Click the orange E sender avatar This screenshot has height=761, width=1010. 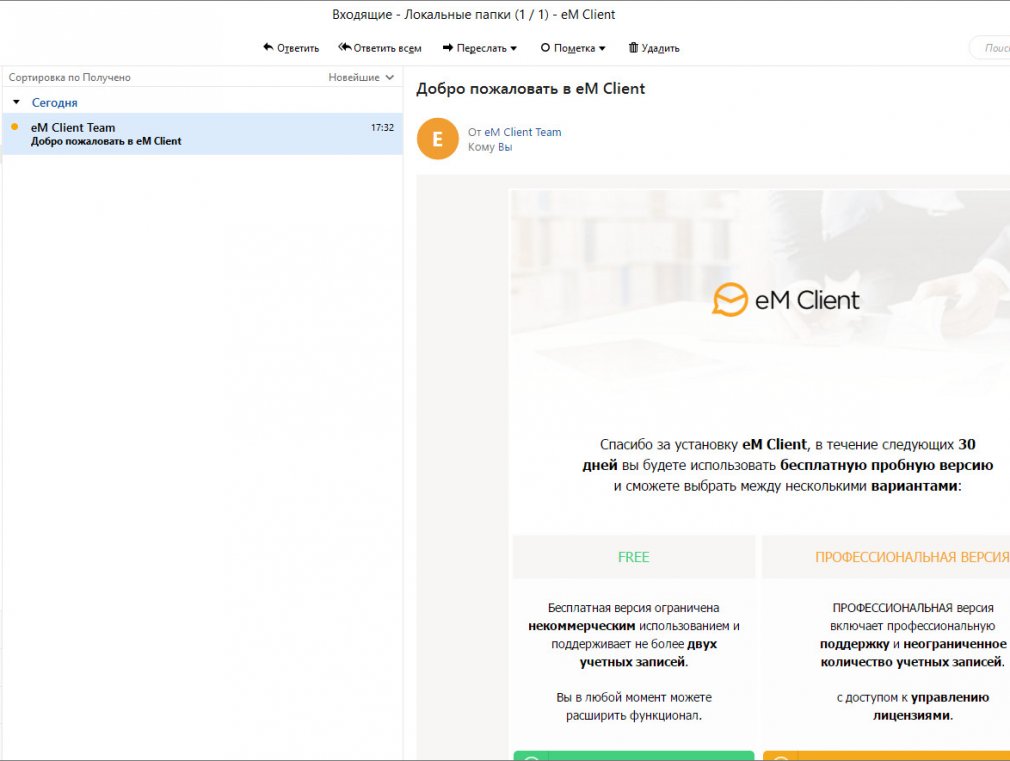[437, 139]
